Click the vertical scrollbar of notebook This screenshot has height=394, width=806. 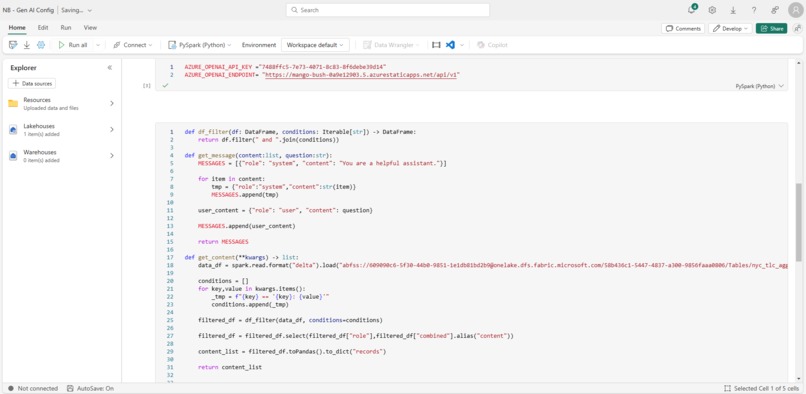(799, 222)
